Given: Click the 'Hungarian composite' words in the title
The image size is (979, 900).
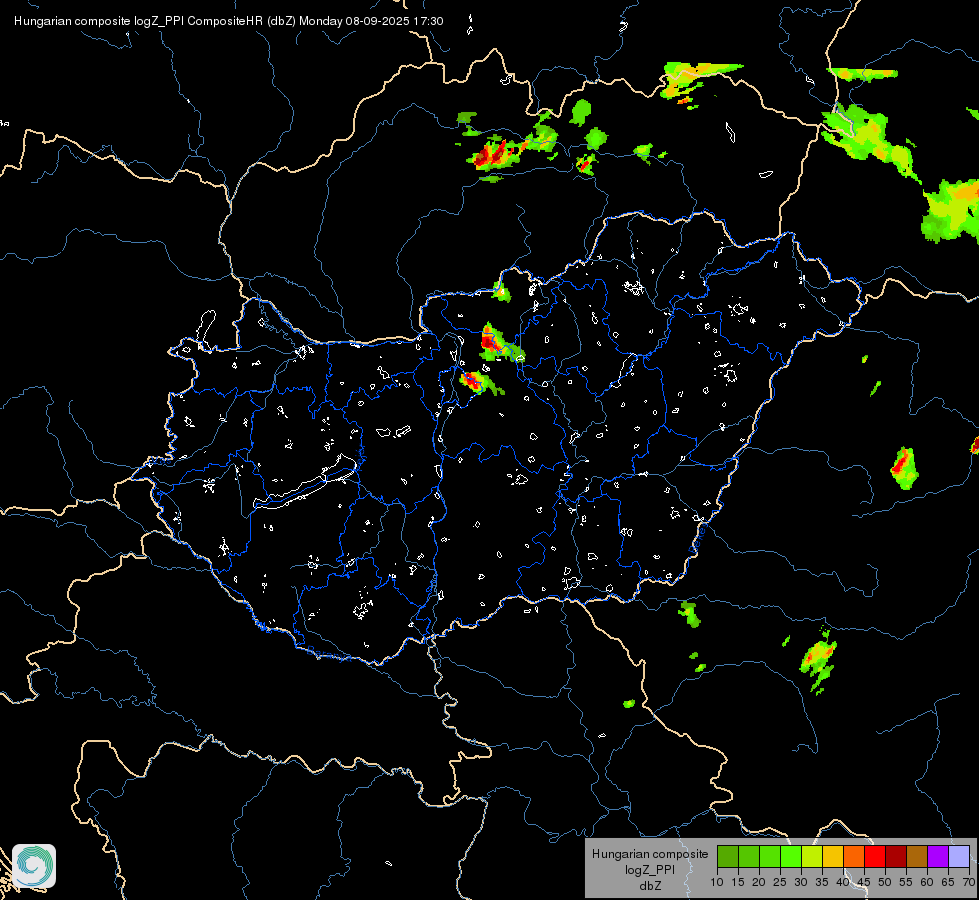Looking at the screenshot, I should (72, 21).
